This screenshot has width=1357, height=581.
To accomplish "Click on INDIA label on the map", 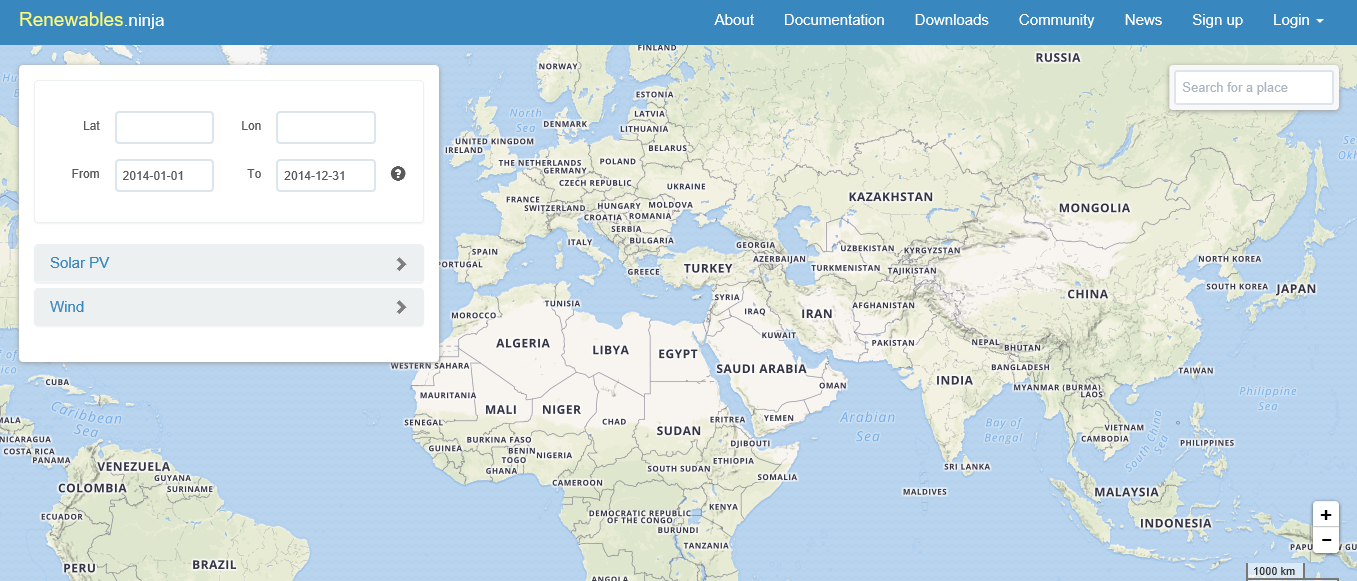I will [x=955, y=380].
